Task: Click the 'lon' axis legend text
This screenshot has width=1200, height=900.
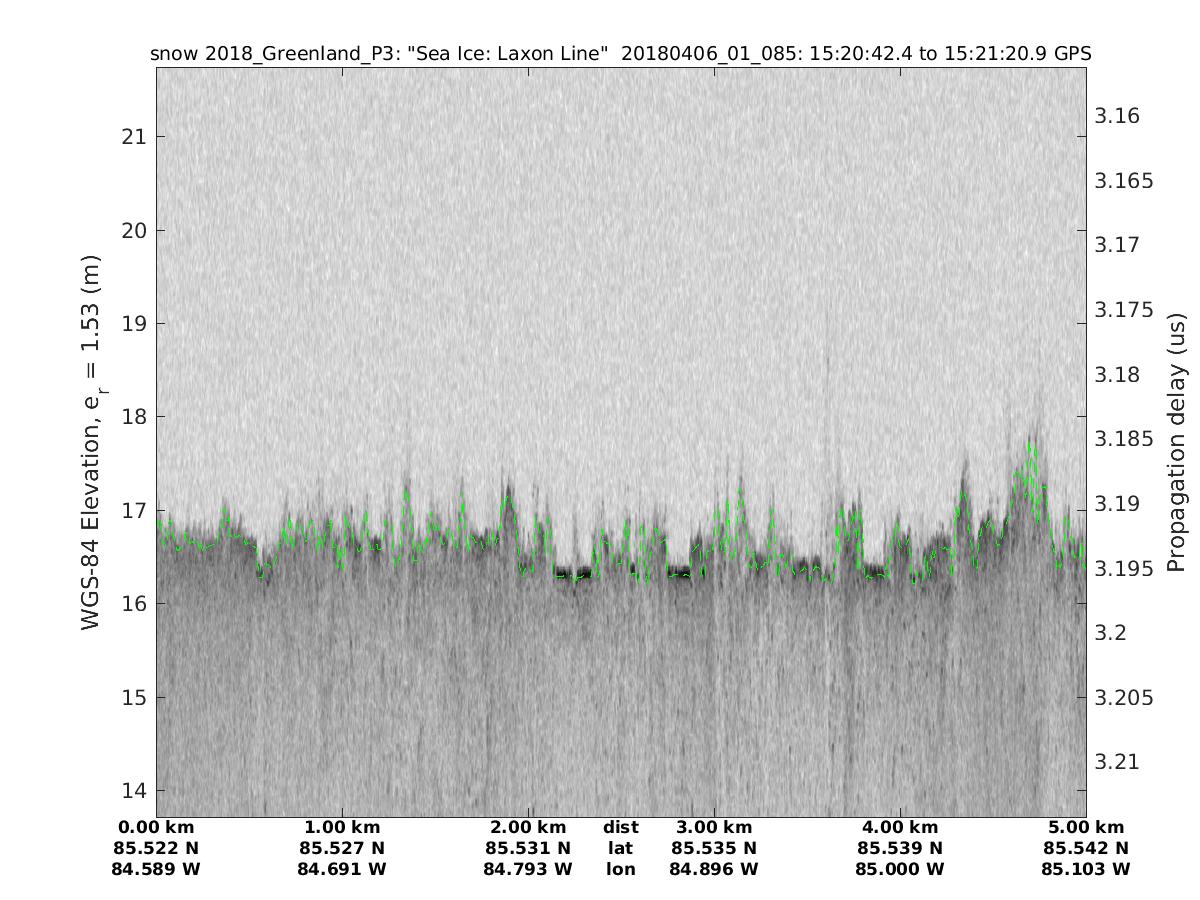Action: 620,869
